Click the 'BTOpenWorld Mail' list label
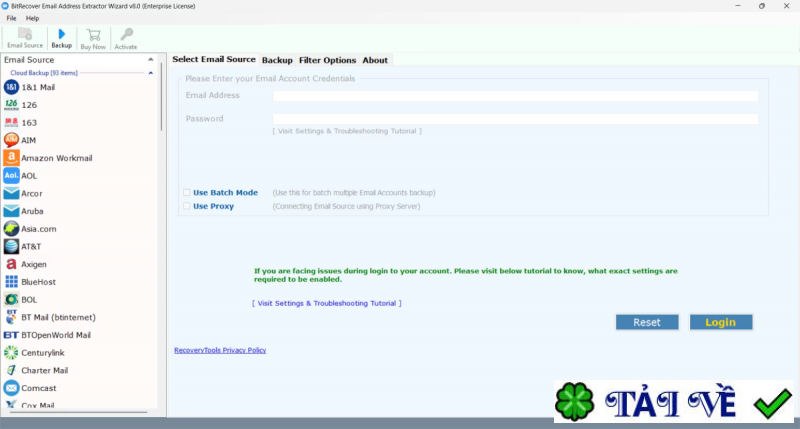Image resolution: width=800 pixels, height=429 pixels. tap(56, 335)
